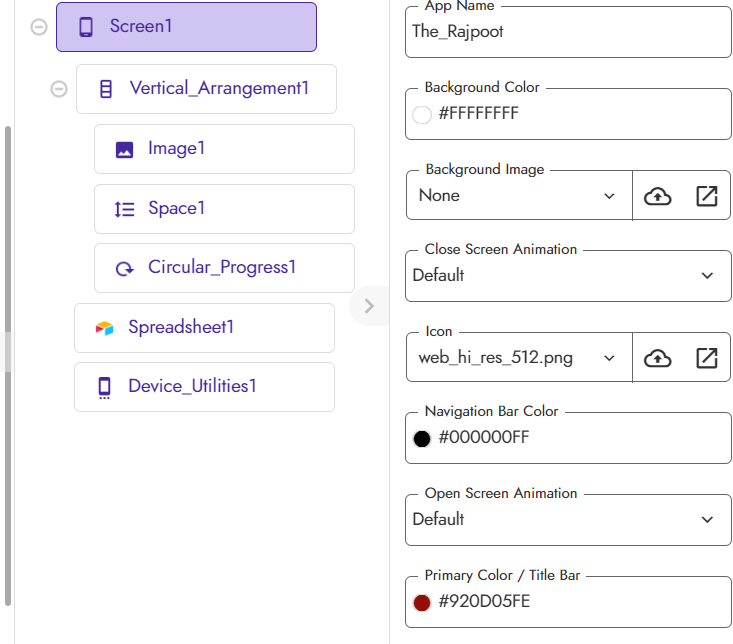This screenshot has width=733, height=644.
Task: Collapse the Vertical_Arrangement1 node
Action: (59, 89)
